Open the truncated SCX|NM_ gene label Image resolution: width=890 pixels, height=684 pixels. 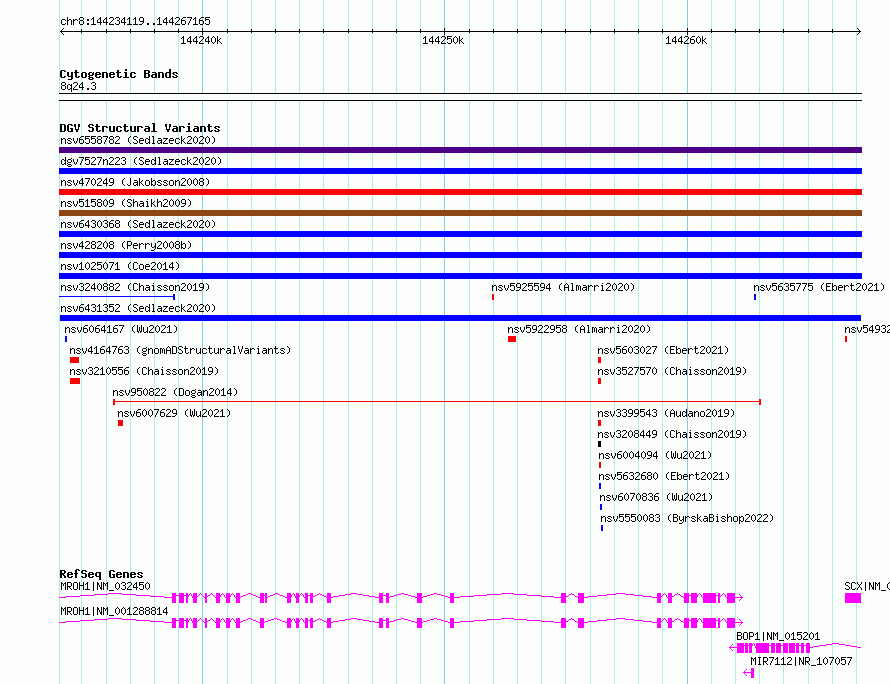tap(867, 586)
